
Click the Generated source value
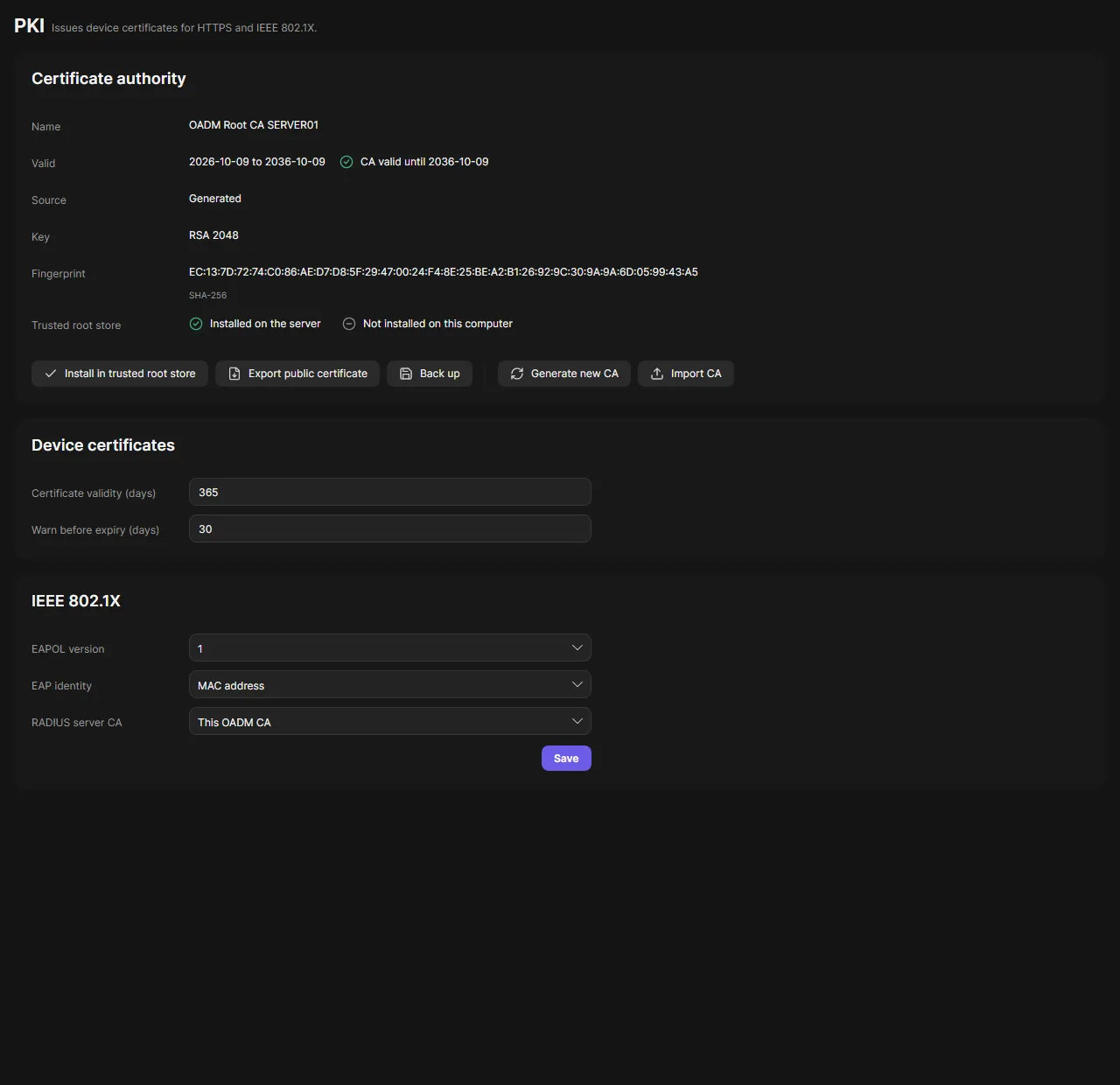[215, 199]
